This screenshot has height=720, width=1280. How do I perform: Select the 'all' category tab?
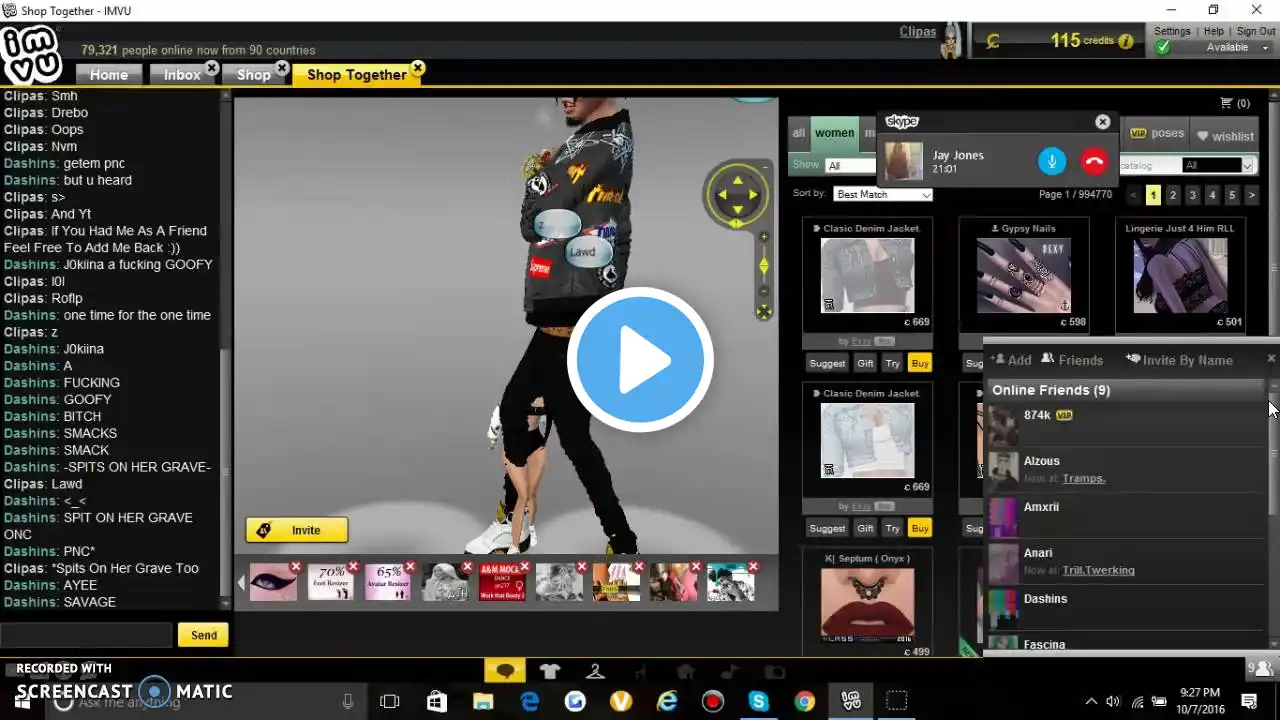(799, 133)
